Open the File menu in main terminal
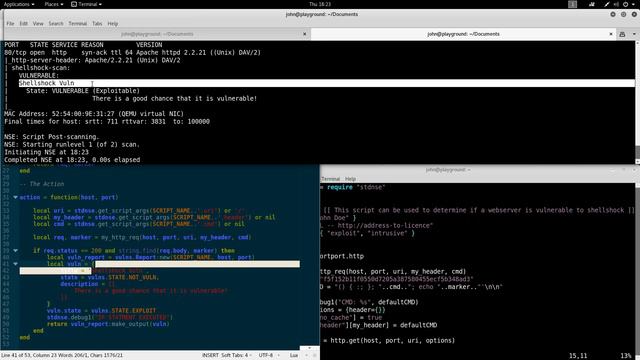The image size is (640, 360). coord(10,24)
